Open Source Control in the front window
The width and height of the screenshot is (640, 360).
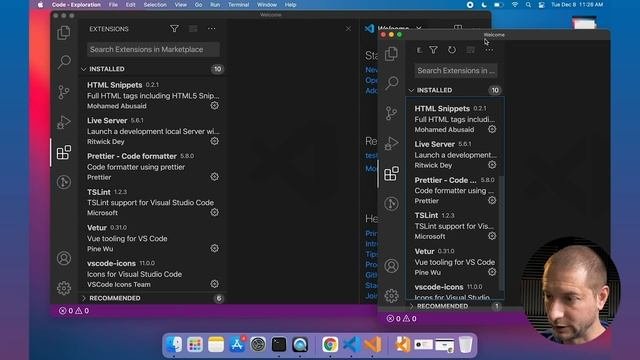tap(391, 113)
